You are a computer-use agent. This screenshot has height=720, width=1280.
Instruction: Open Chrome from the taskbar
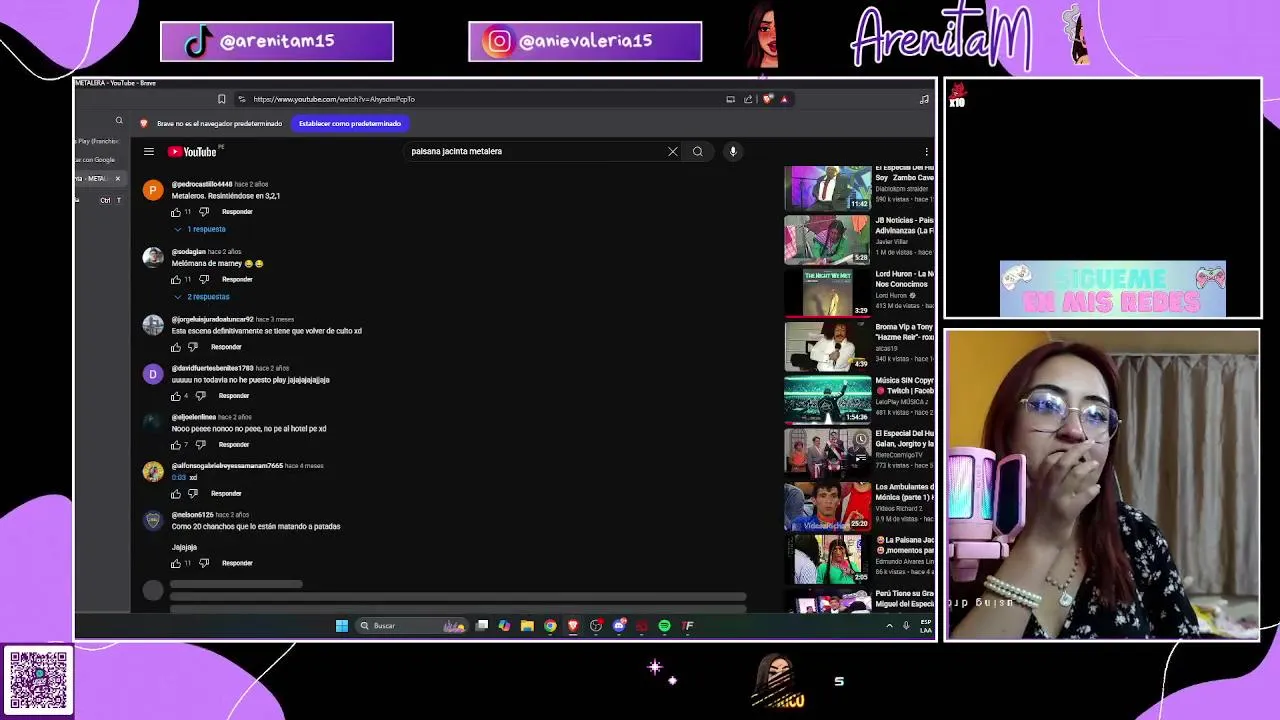point(550,626)
